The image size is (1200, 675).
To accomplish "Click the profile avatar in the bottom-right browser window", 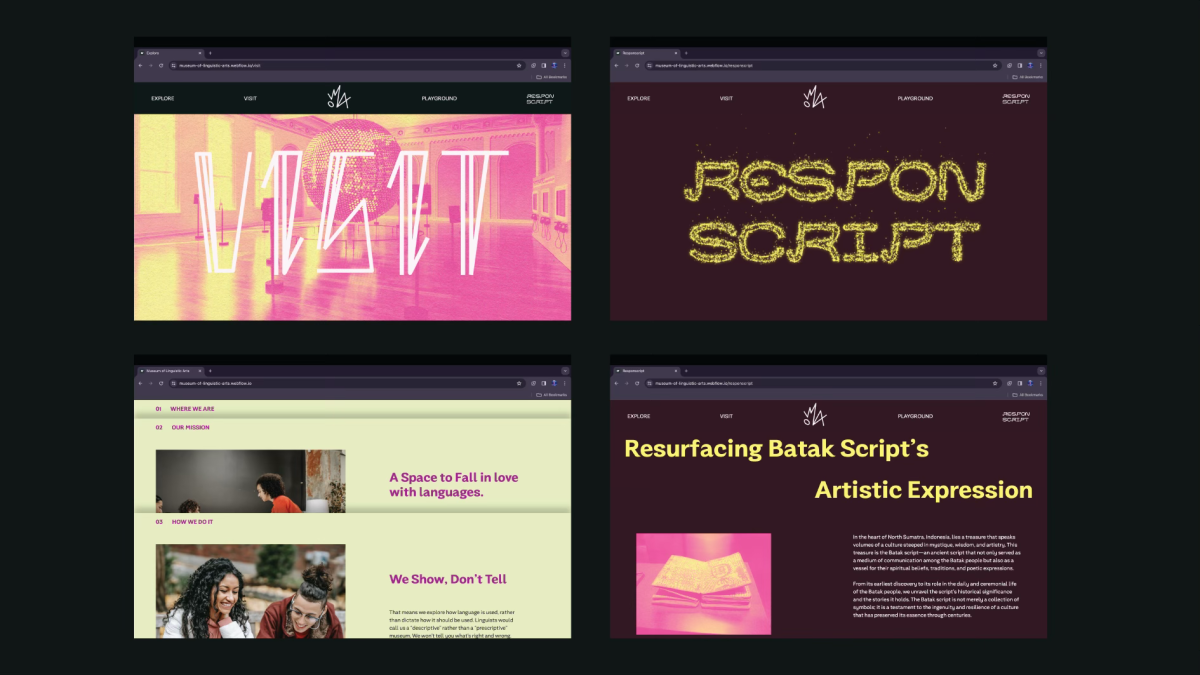I will pyautogui.click(x=1030, y=383).
